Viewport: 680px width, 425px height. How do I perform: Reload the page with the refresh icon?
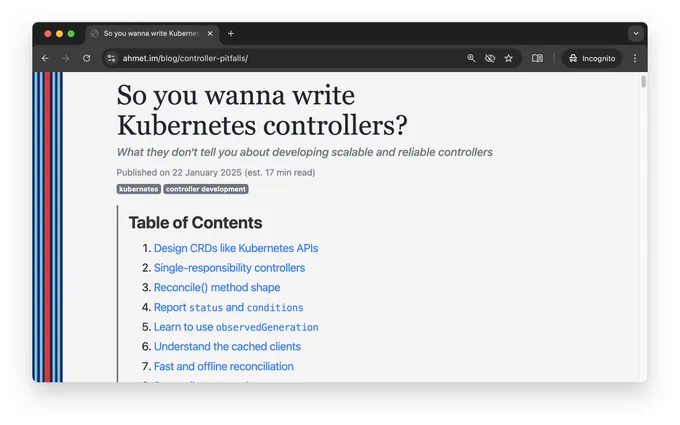[x=87, y=58]
